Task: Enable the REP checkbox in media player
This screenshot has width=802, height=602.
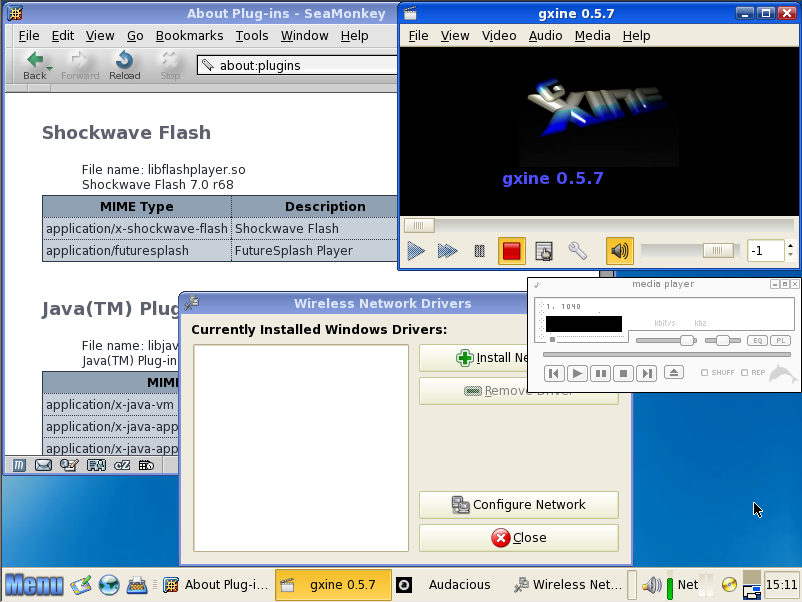Action: pos(745,373)
